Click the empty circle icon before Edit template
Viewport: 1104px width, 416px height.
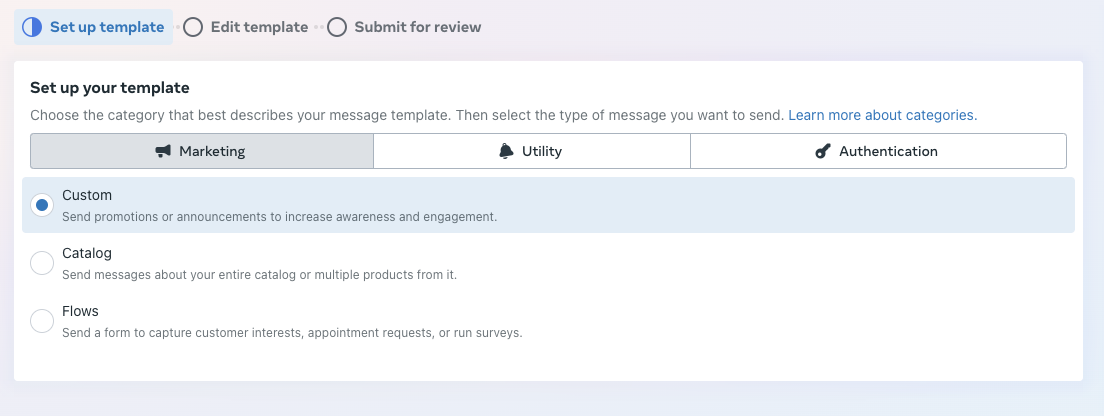[x=193, y=27]
